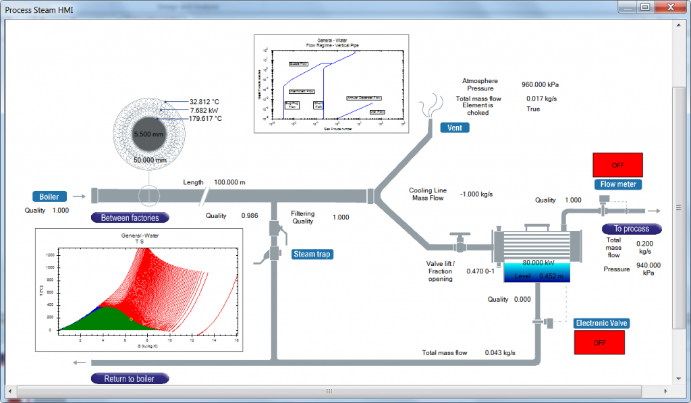Click the vent steam plume icon

tap(431, 105)
